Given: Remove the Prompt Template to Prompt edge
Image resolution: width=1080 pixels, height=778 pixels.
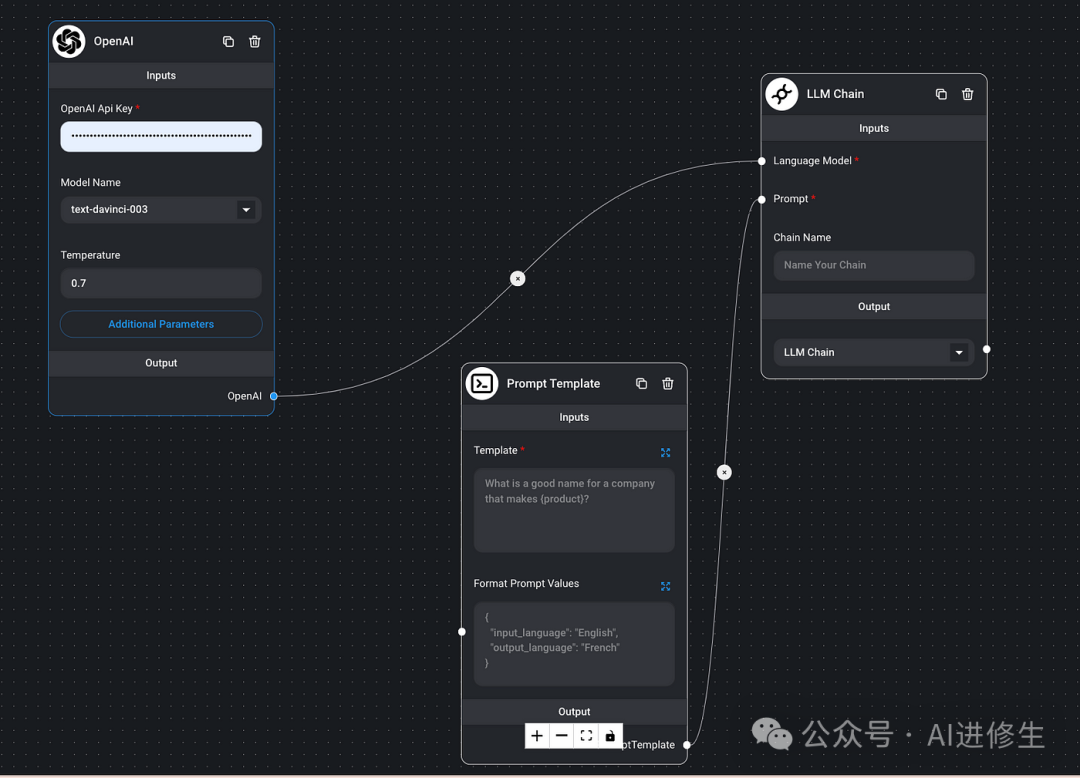Looking at the screenshot, I should 724,472.
